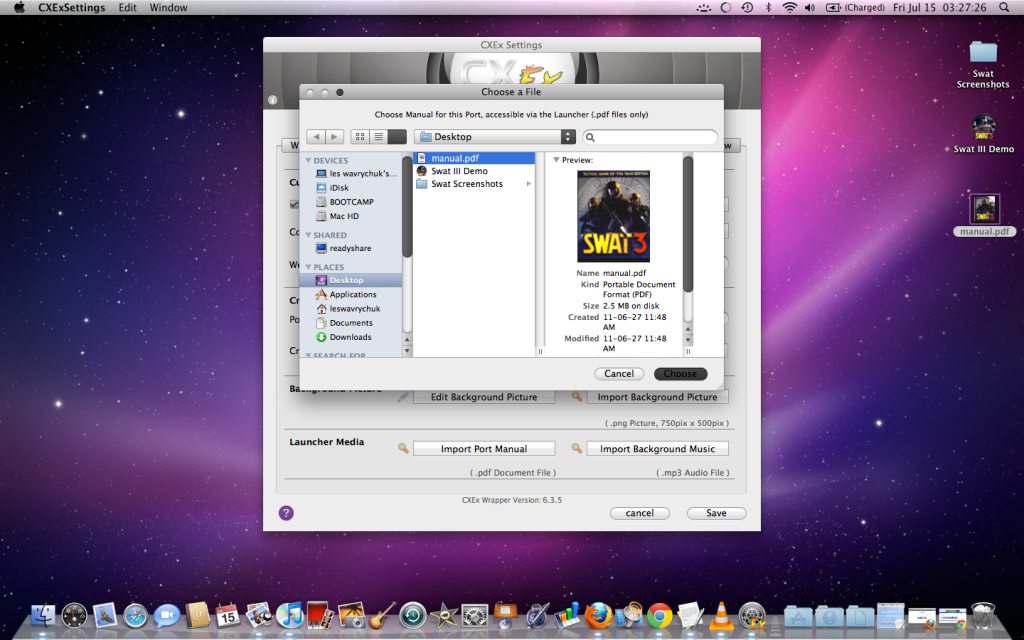Select Swat III Demo in file list
The height and width of the screenshot is (640, 1024).
(x=474, y=171)
